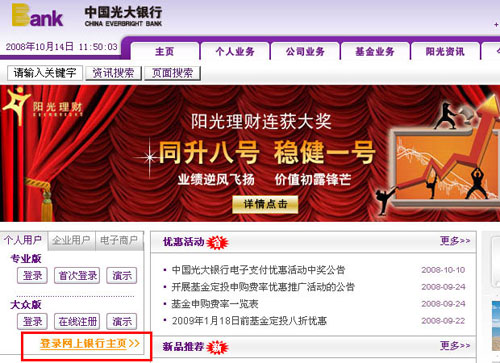The height and width of the screenshot is (363, 500).
Task: Click 登录 under 大众版
Action: pyautogui.click(x=32, y=322)
